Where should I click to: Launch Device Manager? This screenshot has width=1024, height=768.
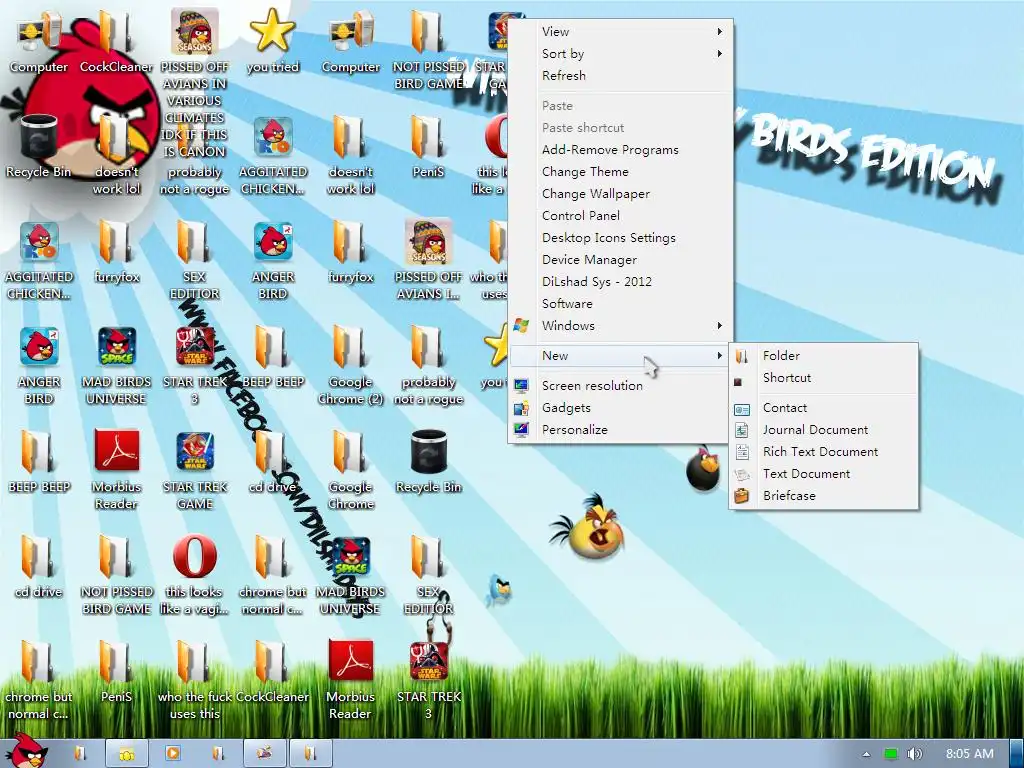tap(620, 260)
